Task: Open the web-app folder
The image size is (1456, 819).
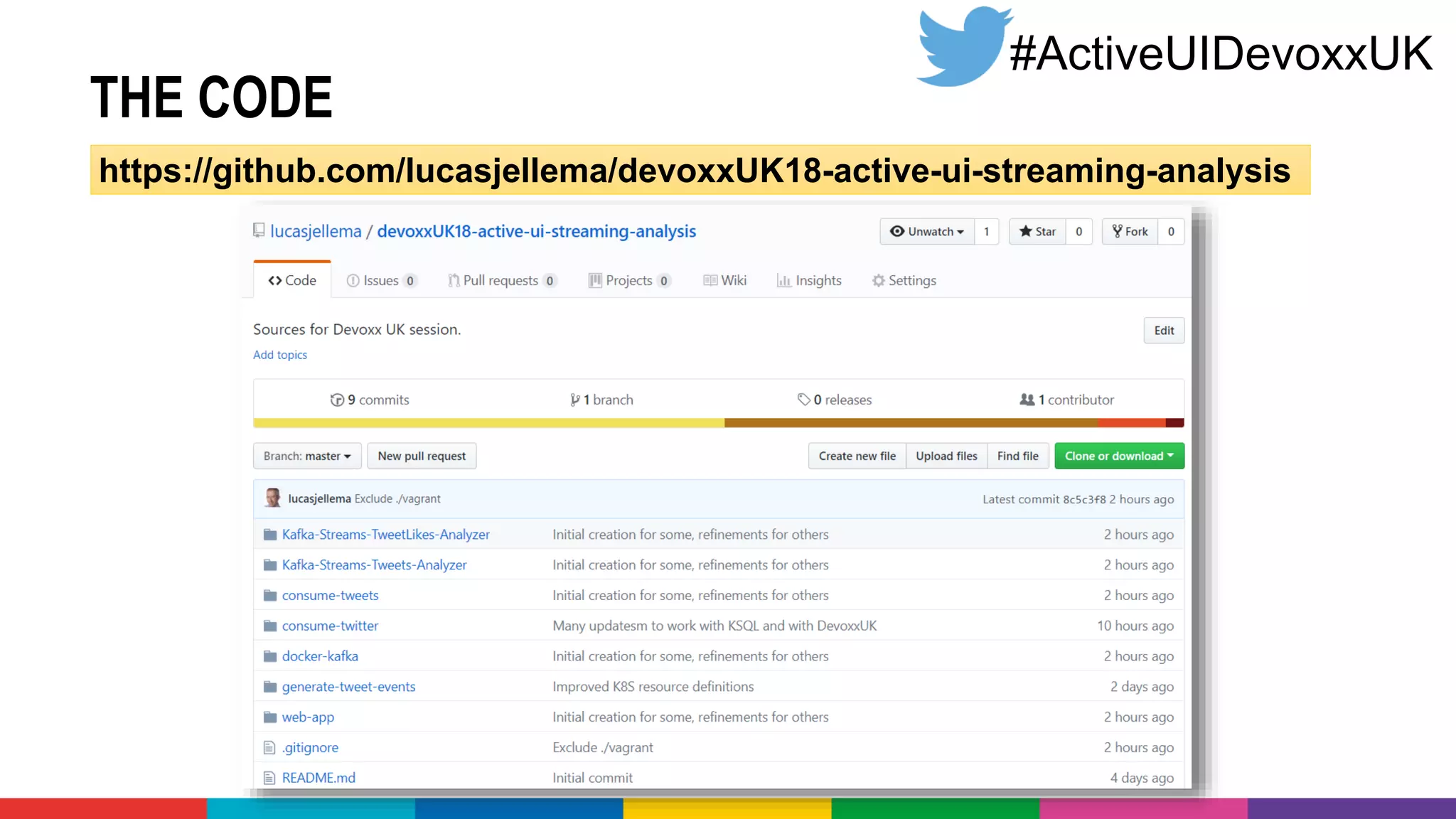Action: coord(308,717)
